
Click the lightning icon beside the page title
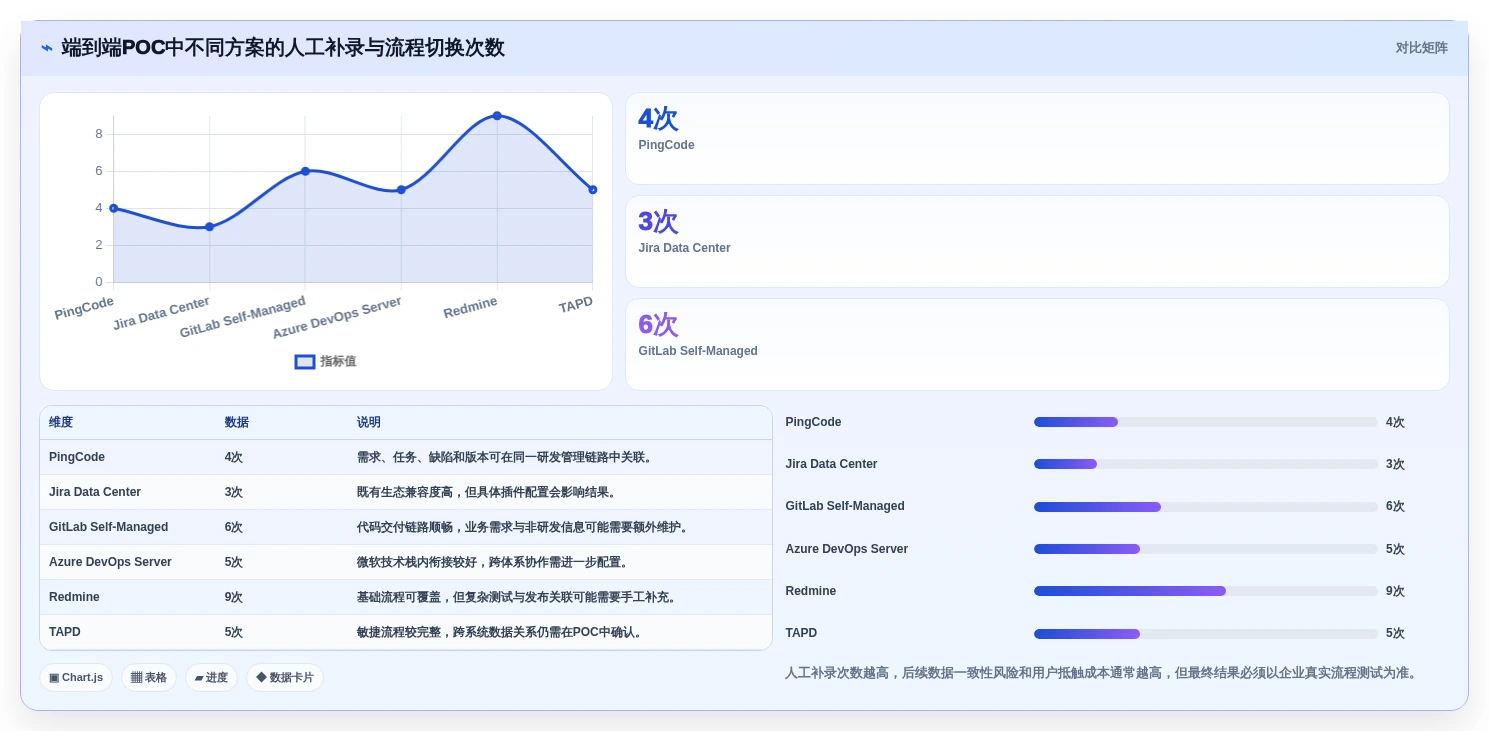46,48
